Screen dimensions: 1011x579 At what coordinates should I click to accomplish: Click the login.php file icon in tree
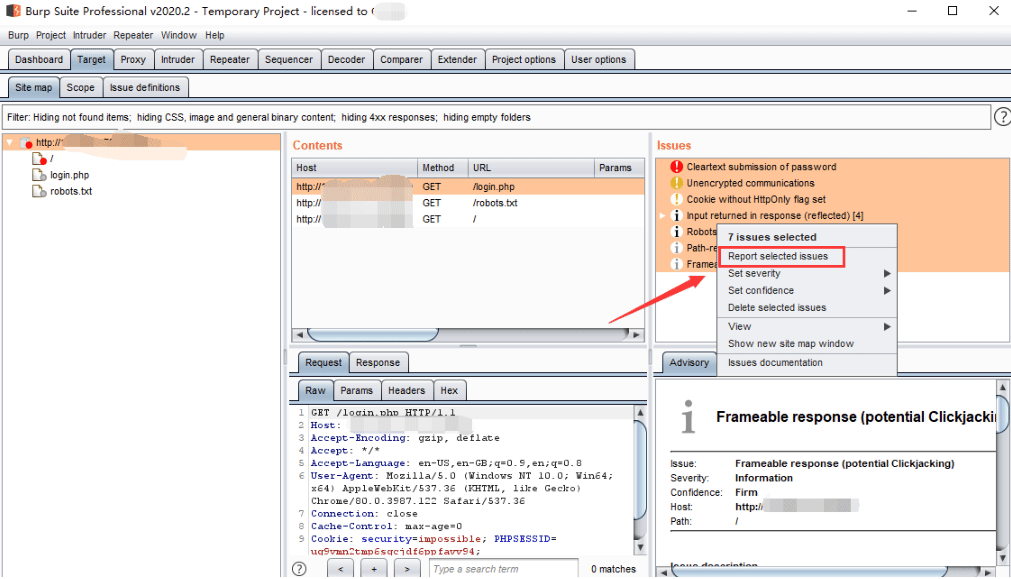point(39,175)
